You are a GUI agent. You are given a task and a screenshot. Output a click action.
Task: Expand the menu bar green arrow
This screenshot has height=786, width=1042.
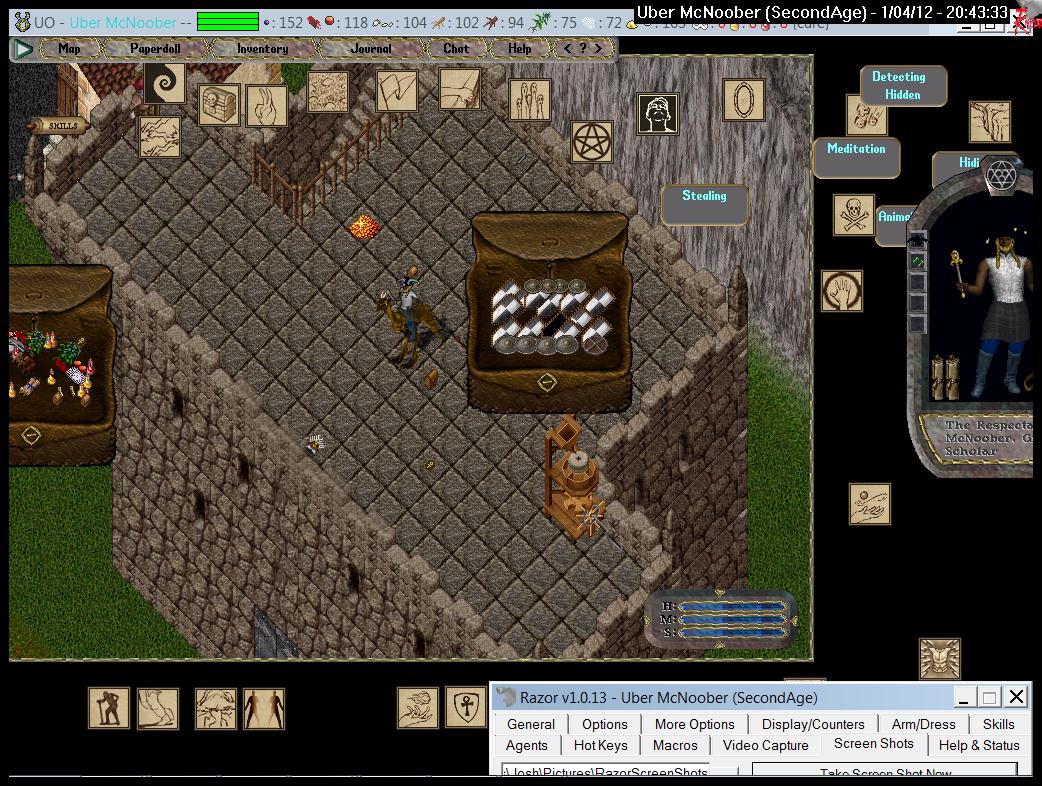coord(24,48)
